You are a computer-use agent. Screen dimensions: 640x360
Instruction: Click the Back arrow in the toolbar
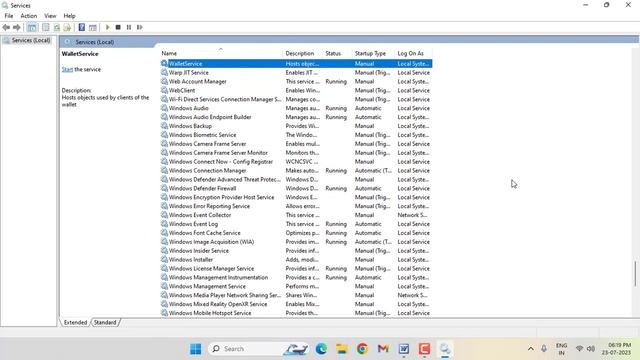coord(6,27)
